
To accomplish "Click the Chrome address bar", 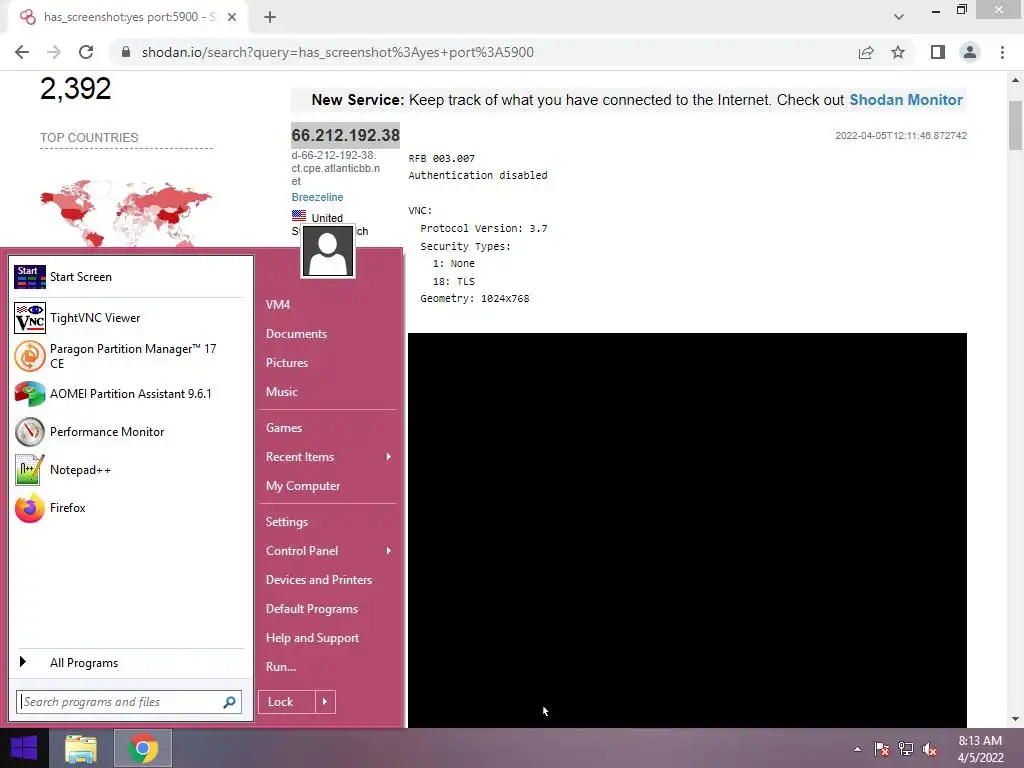I will pyautogui.click(x=483, y=52).
